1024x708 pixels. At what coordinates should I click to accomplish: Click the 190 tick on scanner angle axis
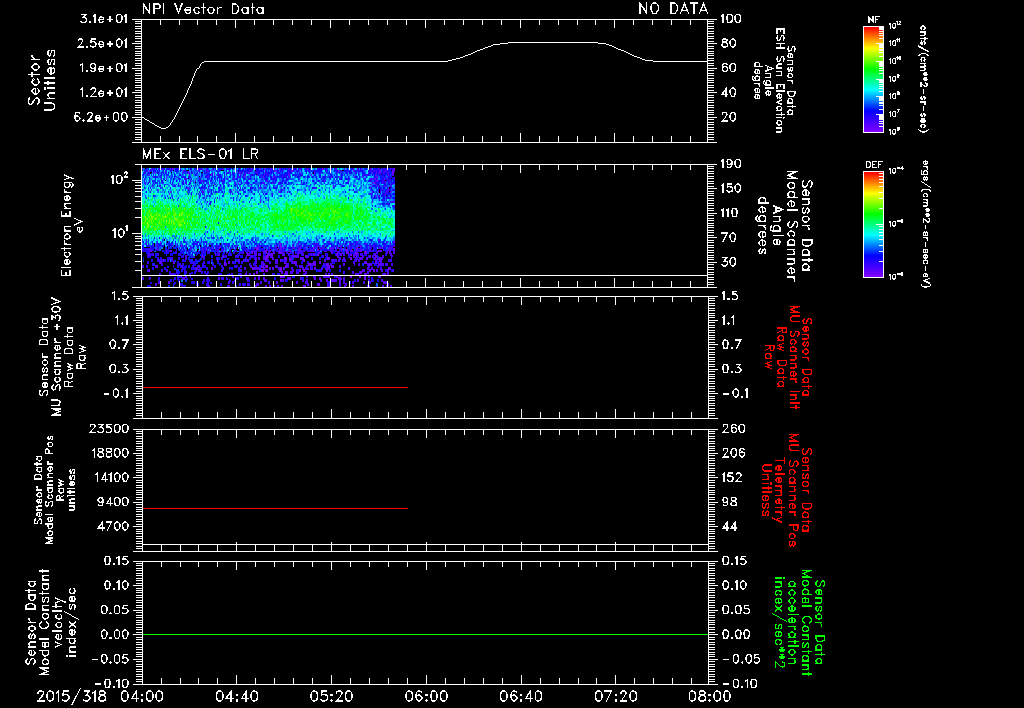[731, 164]
